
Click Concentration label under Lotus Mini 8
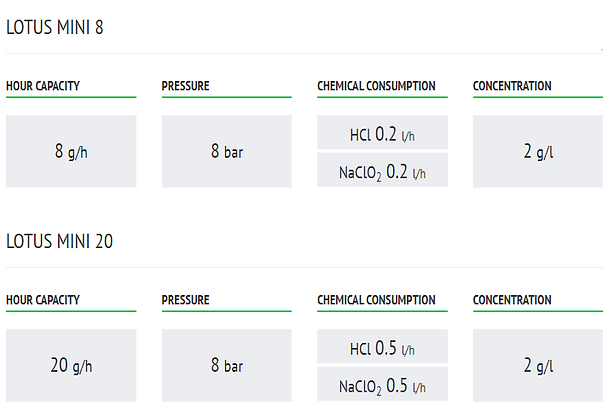click(x=512, y=86)
